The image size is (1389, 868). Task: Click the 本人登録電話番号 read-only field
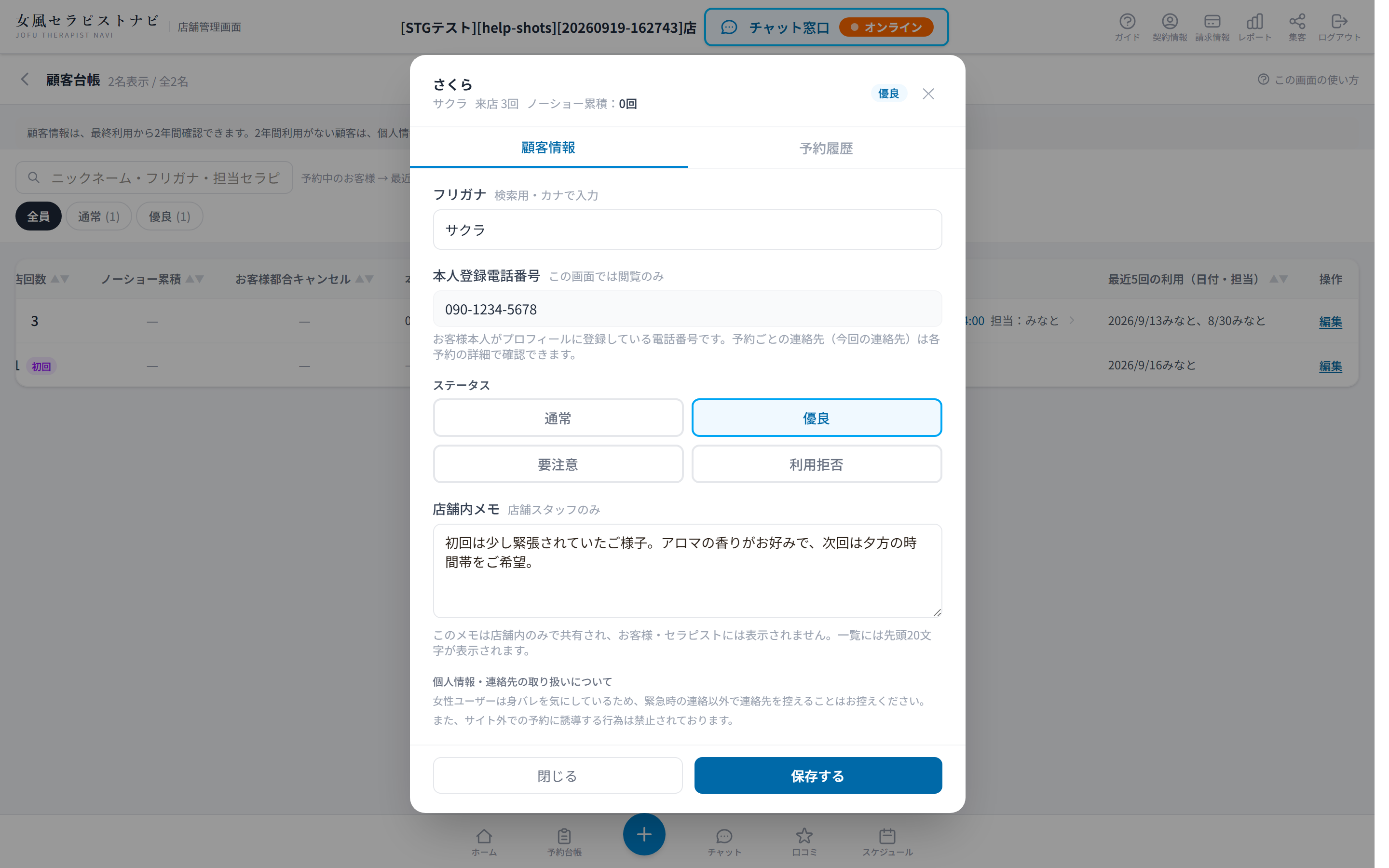(x=687, y=310)
